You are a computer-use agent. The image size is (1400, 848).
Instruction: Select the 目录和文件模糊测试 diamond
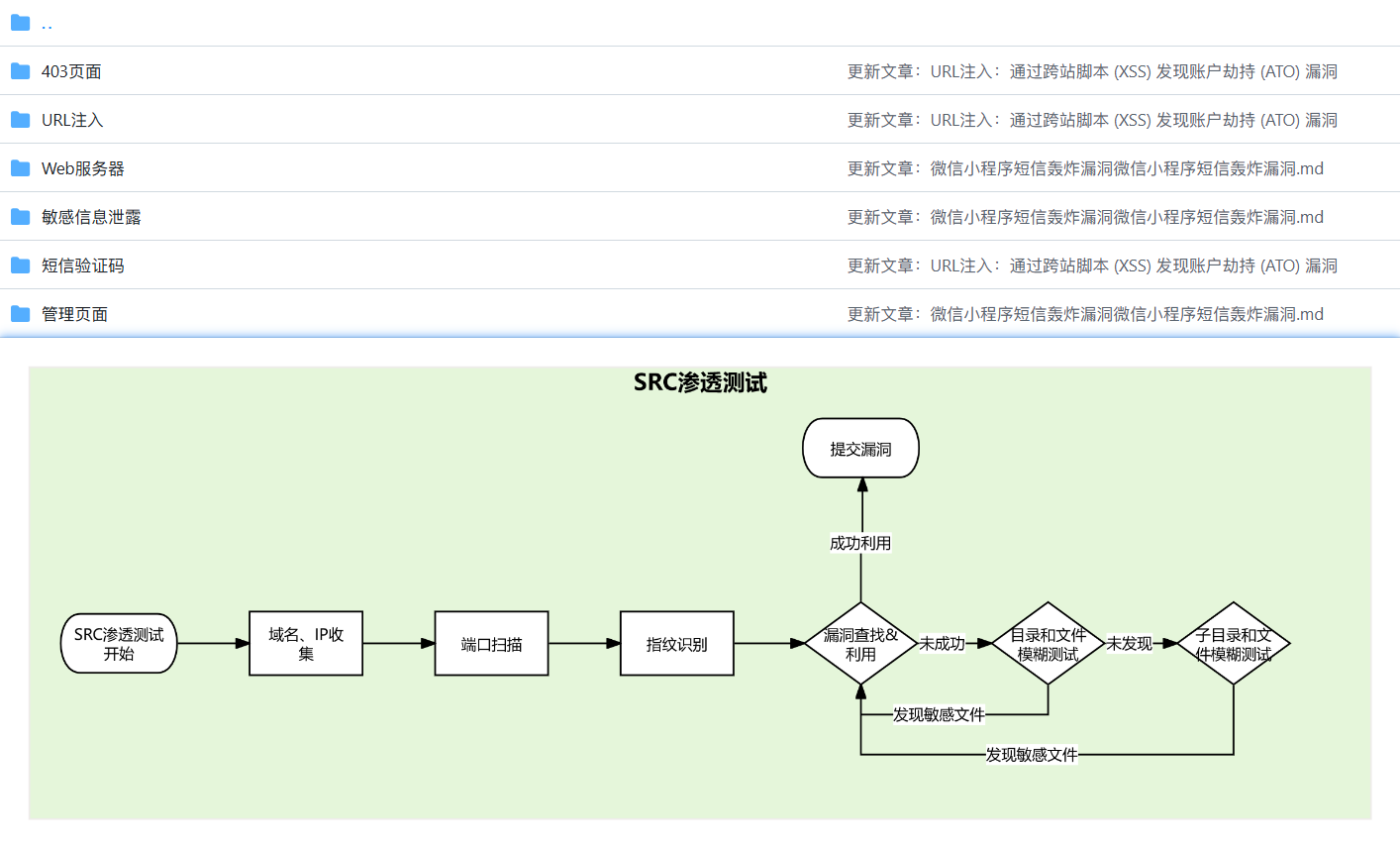1048,644
